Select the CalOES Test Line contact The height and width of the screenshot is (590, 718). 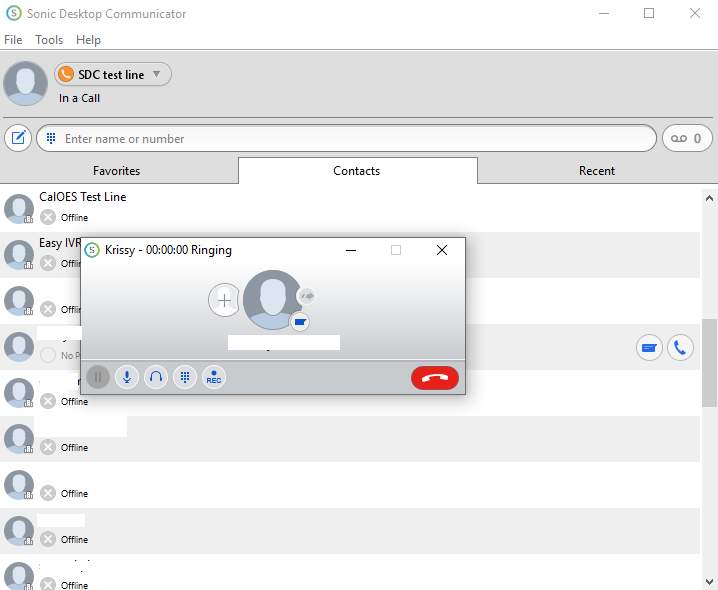point(350,208)
